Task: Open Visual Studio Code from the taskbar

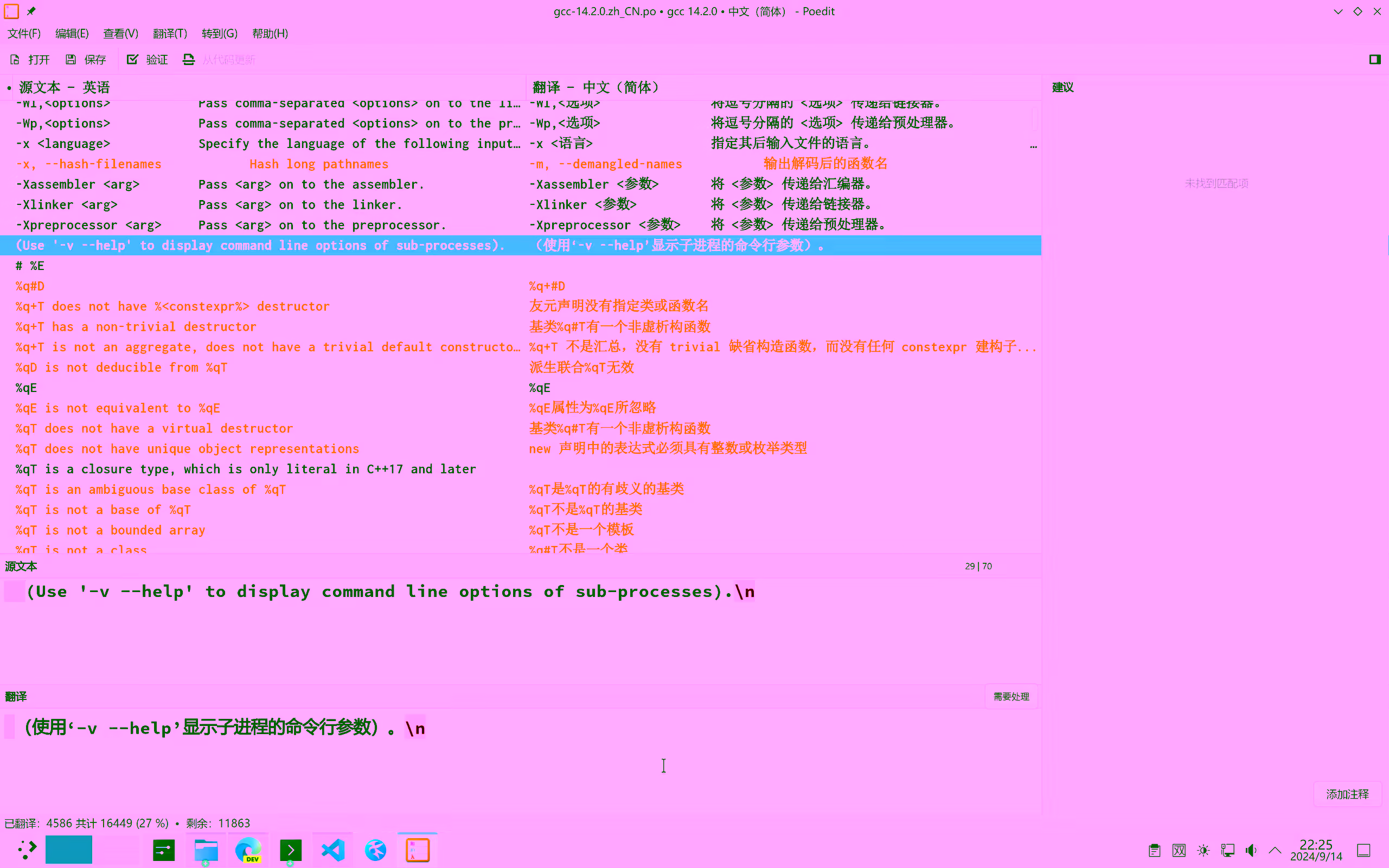Action: 333,850
